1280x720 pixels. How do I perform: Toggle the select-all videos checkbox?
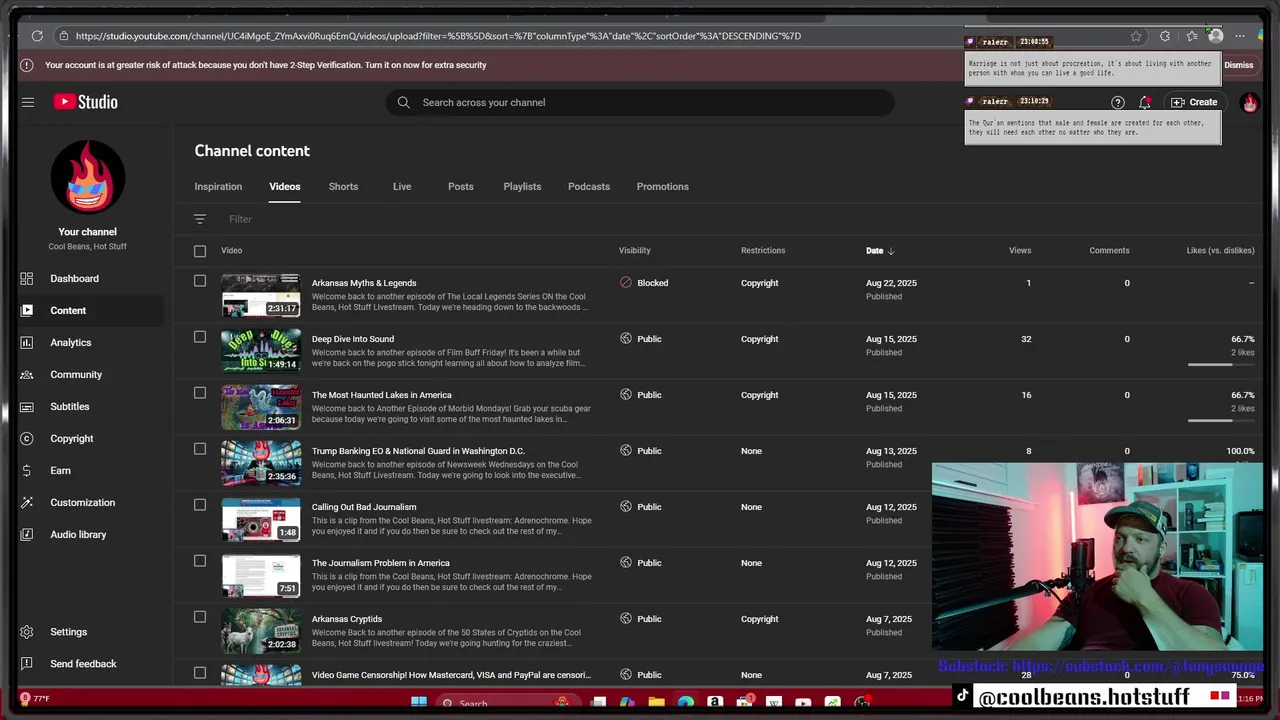[x=200, y=251]
